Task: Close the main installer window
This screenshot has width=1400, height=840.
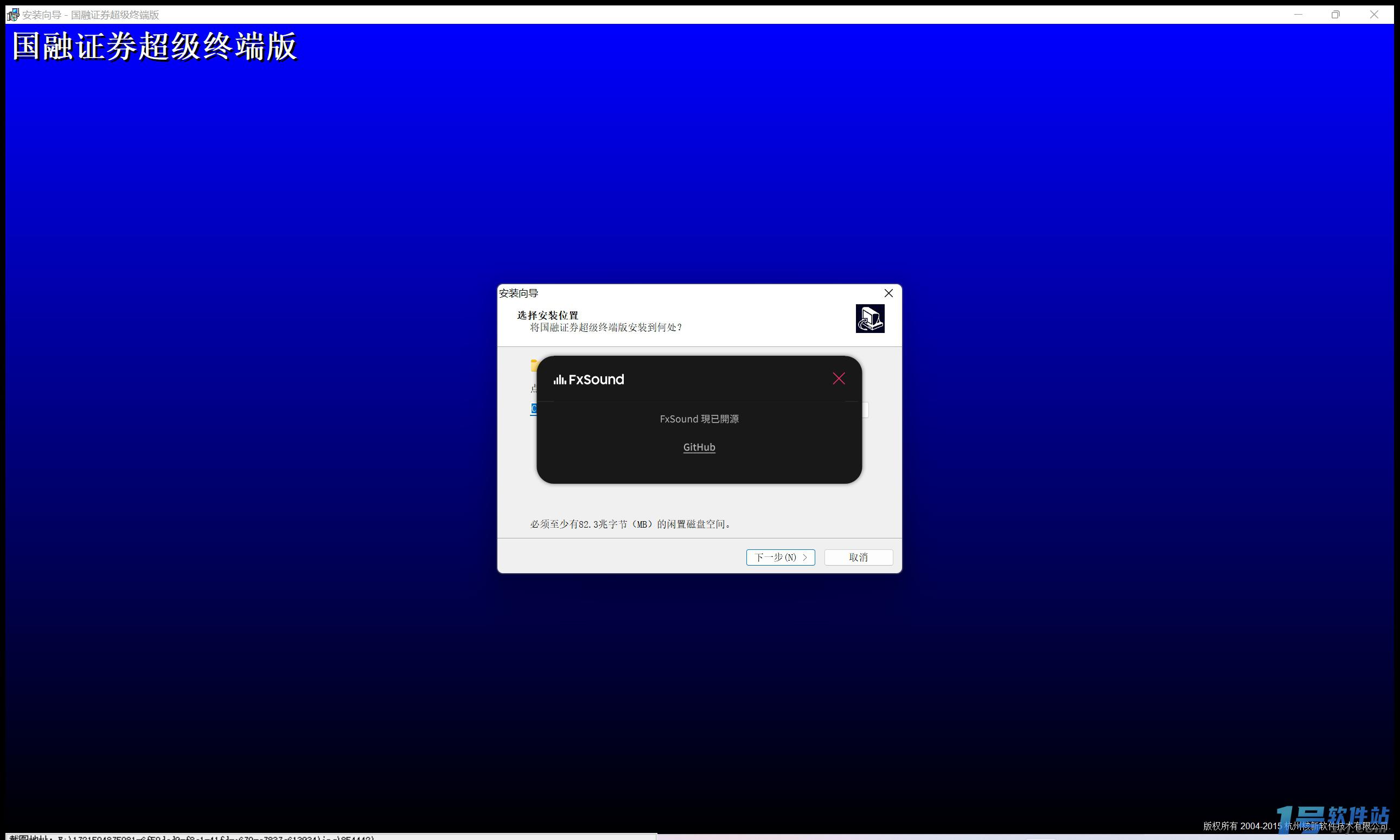Action: coord(1374,15)
